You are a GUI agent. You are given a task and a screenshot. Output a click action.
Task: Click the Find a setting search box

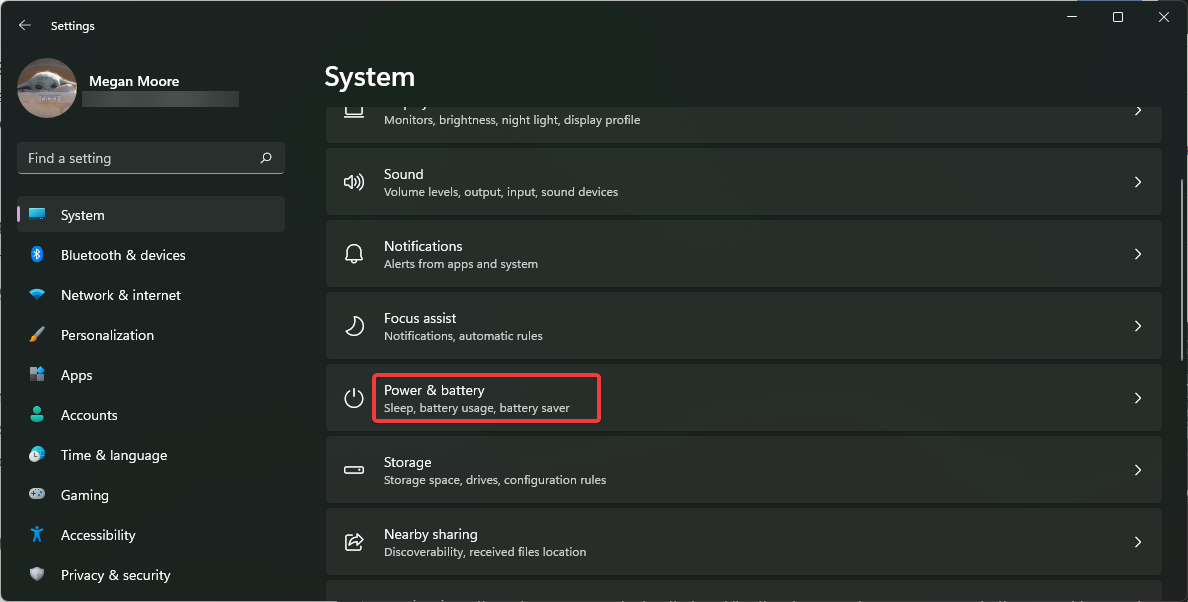pyautogui.click(x=140, y=158)
